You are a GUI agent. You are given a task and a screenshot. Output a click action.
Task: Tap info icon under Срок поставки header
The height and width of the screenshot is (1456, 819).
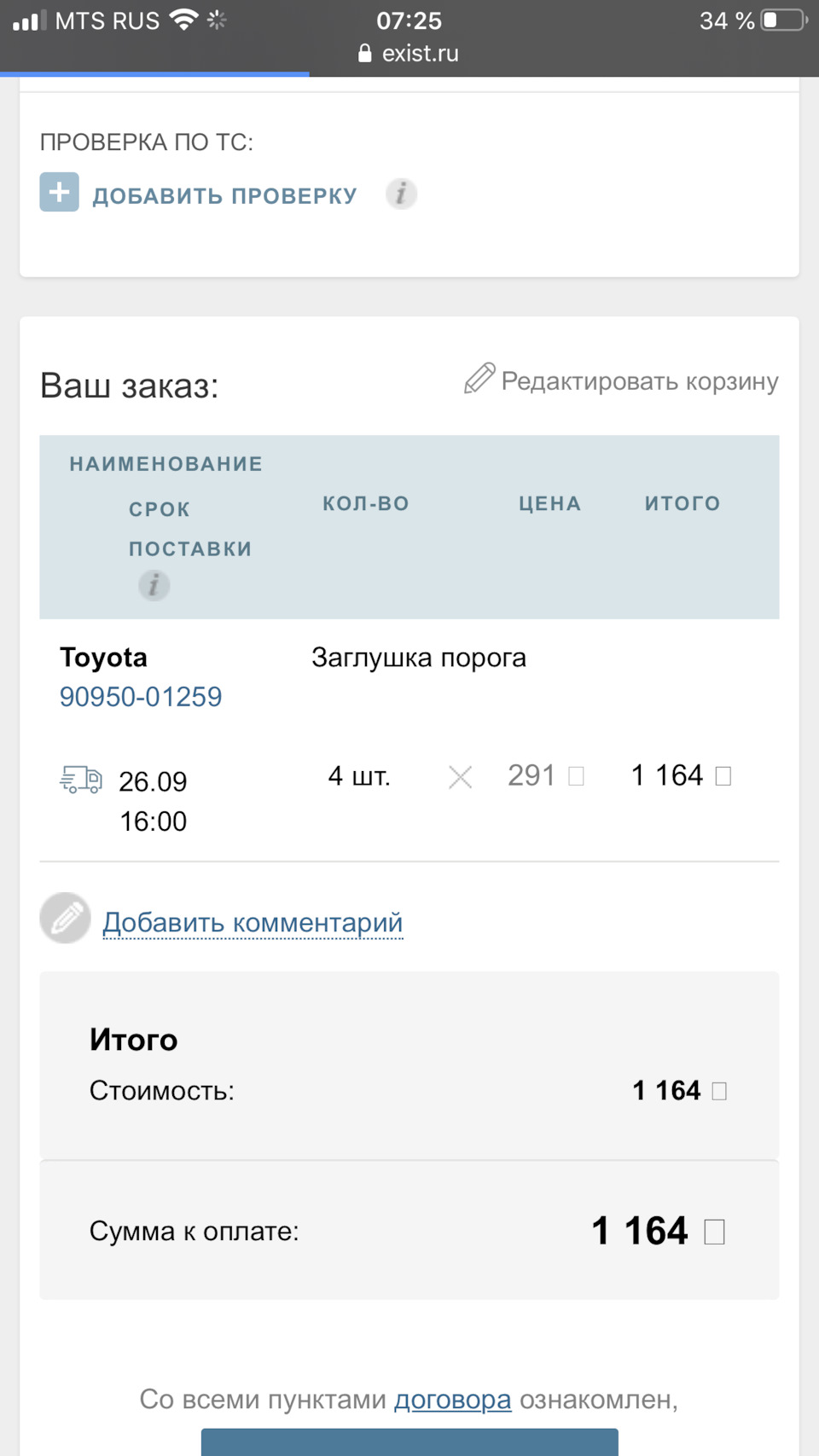pos(154,585)
